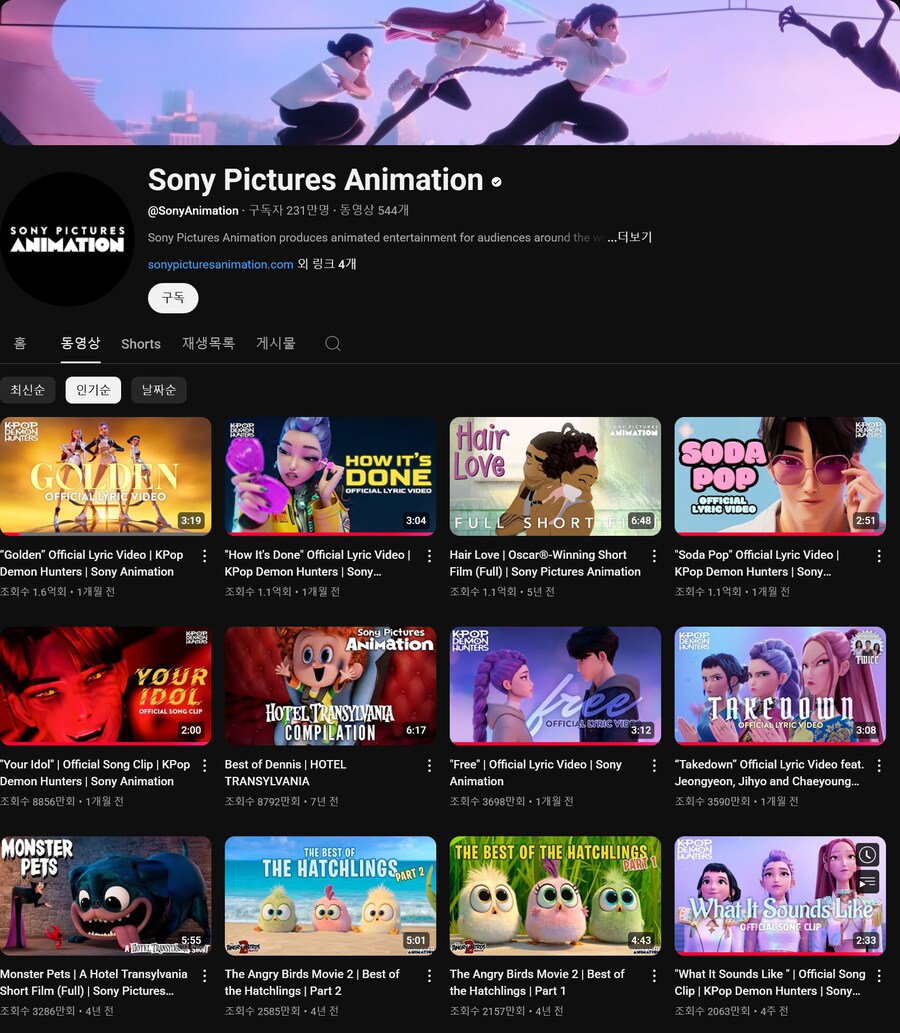Switch to the Shorts tab
The height and width of the screenshot is (1033, 900).
[141, 344]
